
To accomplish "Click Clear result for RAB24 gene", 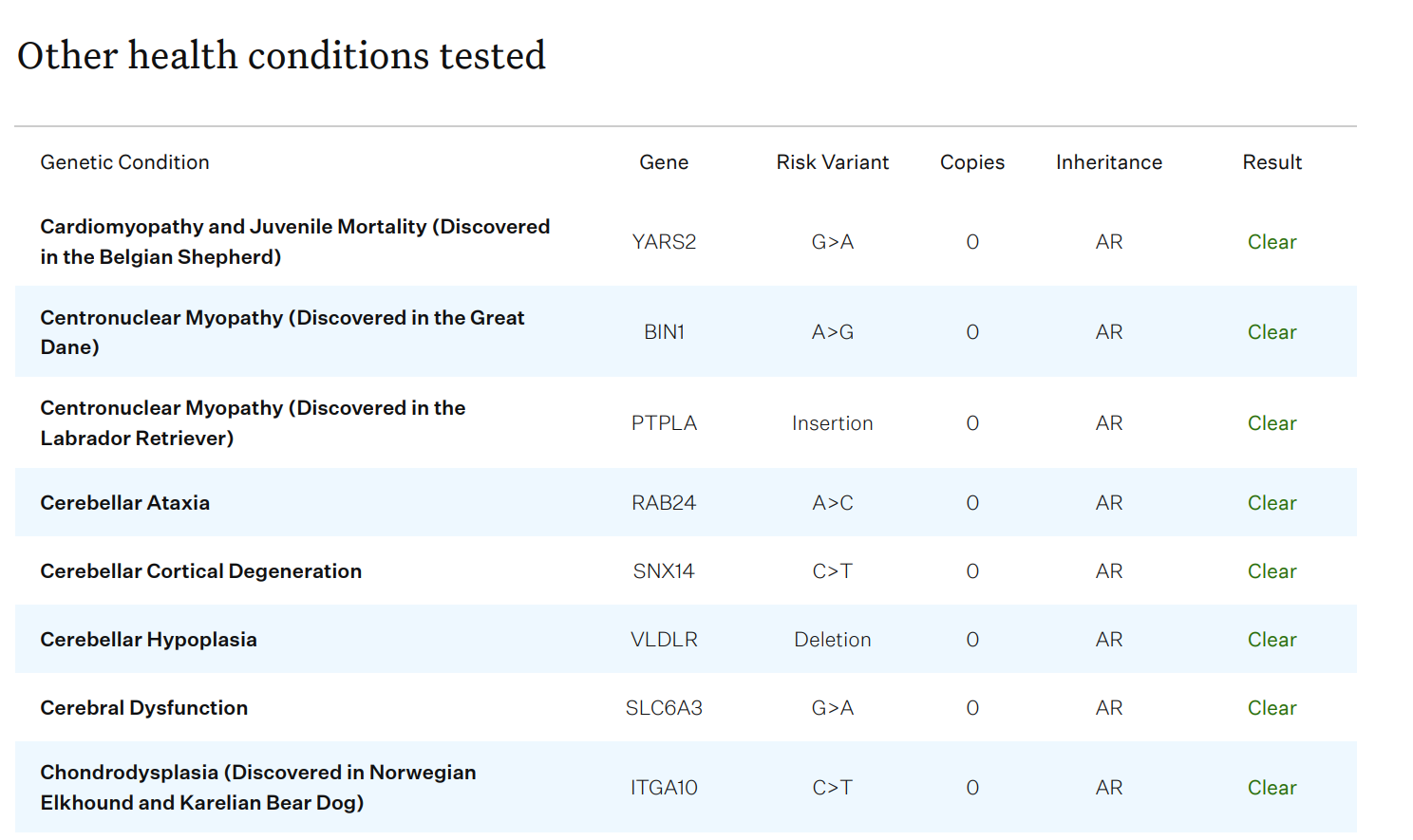I will [x=1272, y=503].
